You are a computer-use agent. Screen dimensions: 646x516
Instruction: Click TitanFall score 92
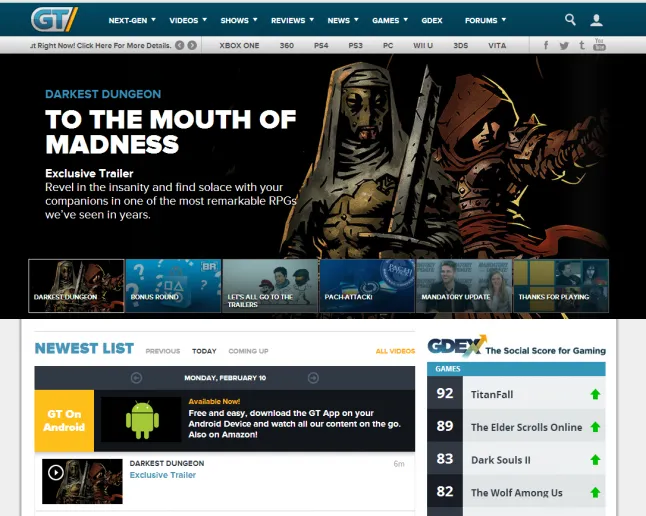[x=445, y=393]
